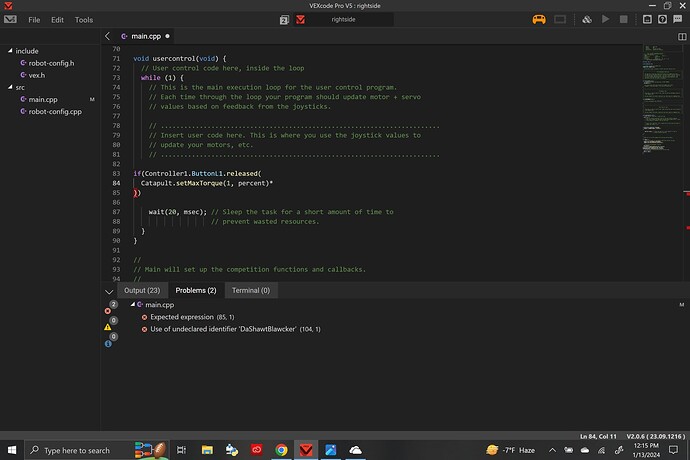Collapse main.cpp problems group
The image size is (690, 460).
pos(132,304)
